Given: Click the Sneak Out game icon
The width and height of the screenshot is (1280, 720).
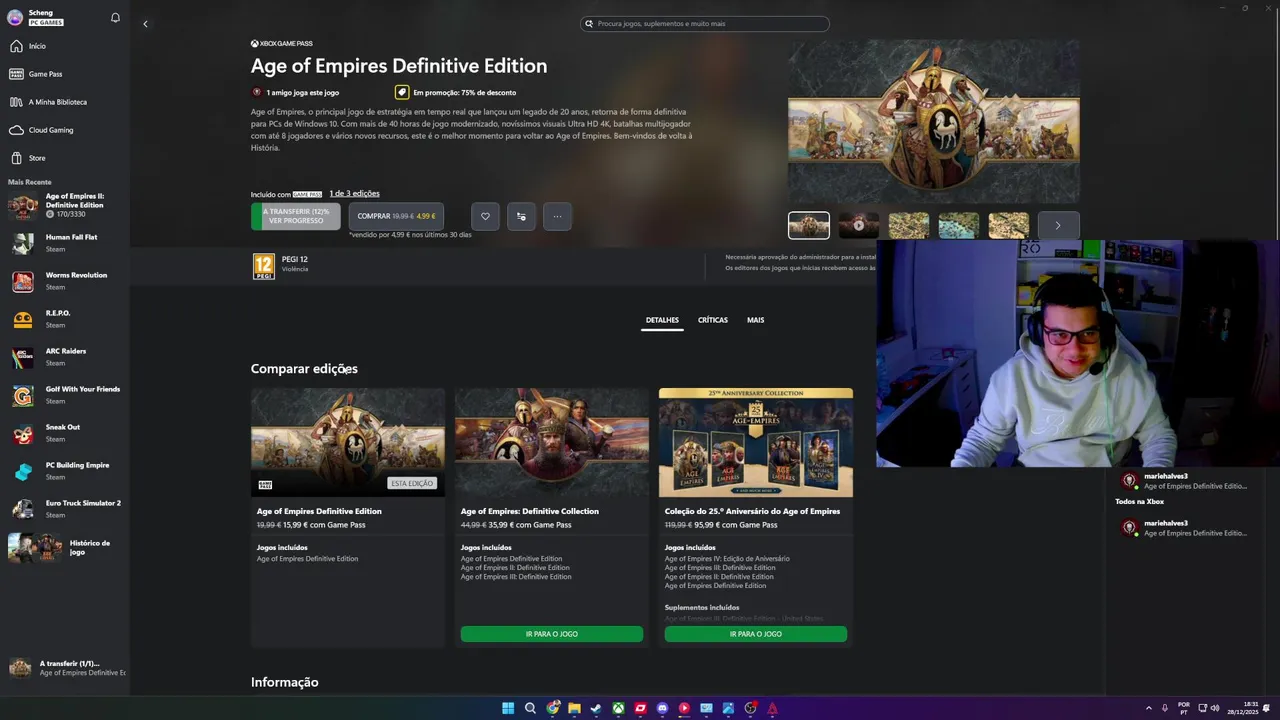Looking at the screenshot, I should pyautogui.click(x=23, y=433).
